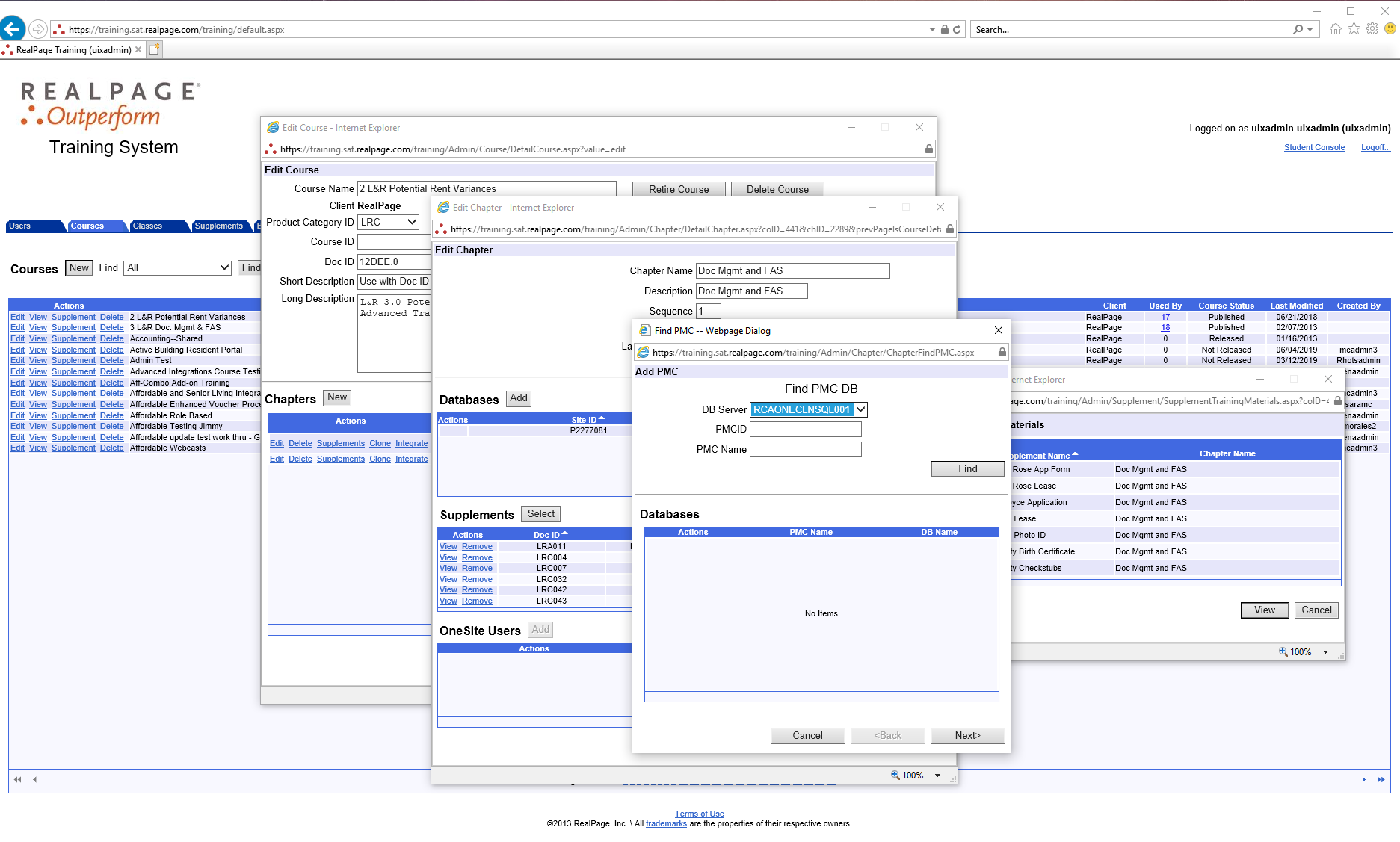Image resolution: width=1400 pixels, height=842 pixels.
Task: Open favorites star icon
Action: [x=1354, y=29]
